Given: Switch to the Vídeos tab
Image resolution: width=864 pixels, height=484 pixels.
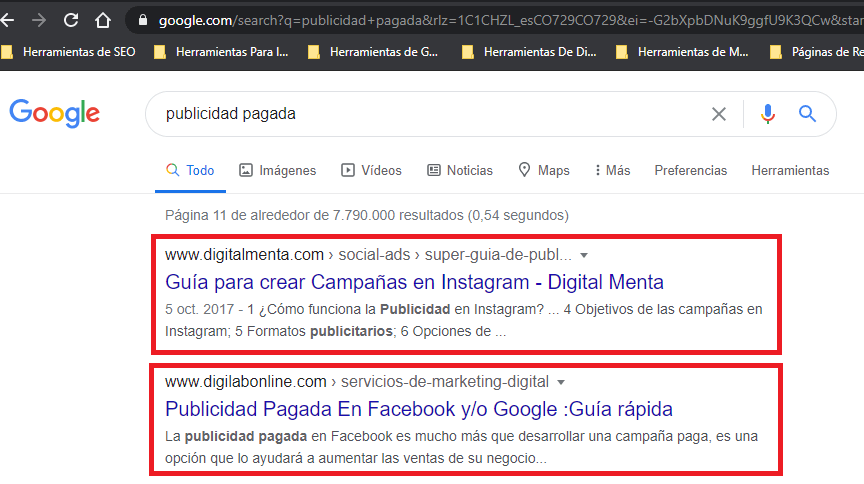Looking at the screenshot, I should point(371,170).
